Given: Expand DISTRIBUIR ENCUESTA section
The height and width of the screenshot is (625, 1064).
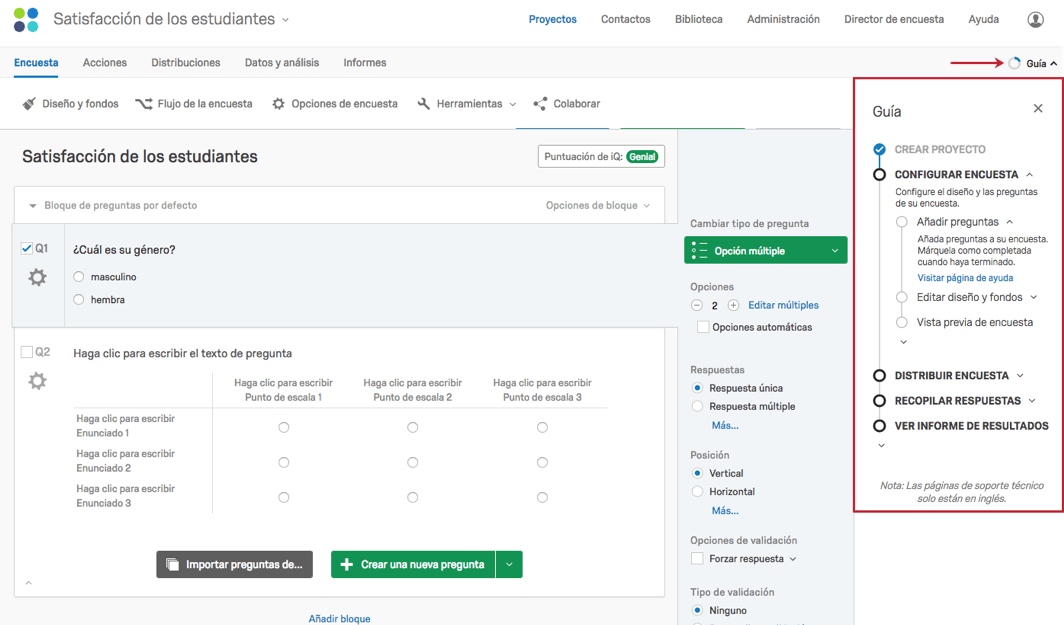Looking at the screenshot, I should [x=1020, y=375].
